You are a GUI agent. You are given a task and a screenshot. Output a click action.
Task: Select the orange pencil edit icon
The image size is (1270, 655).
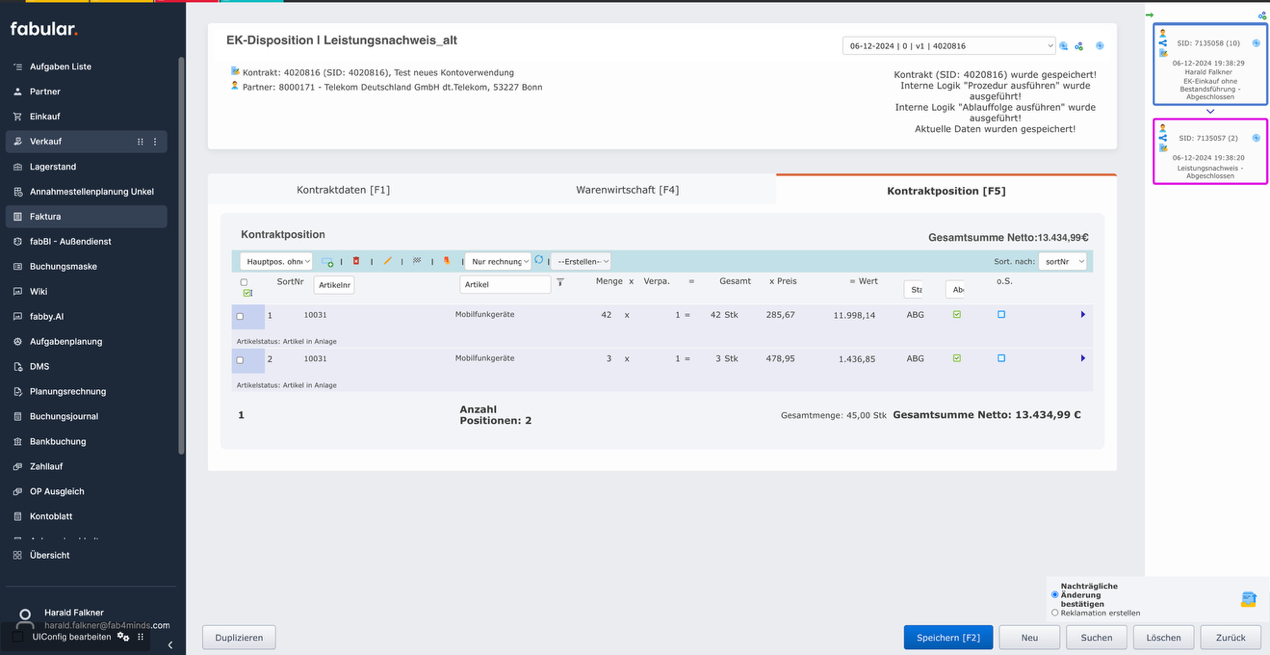pos(388,261)
